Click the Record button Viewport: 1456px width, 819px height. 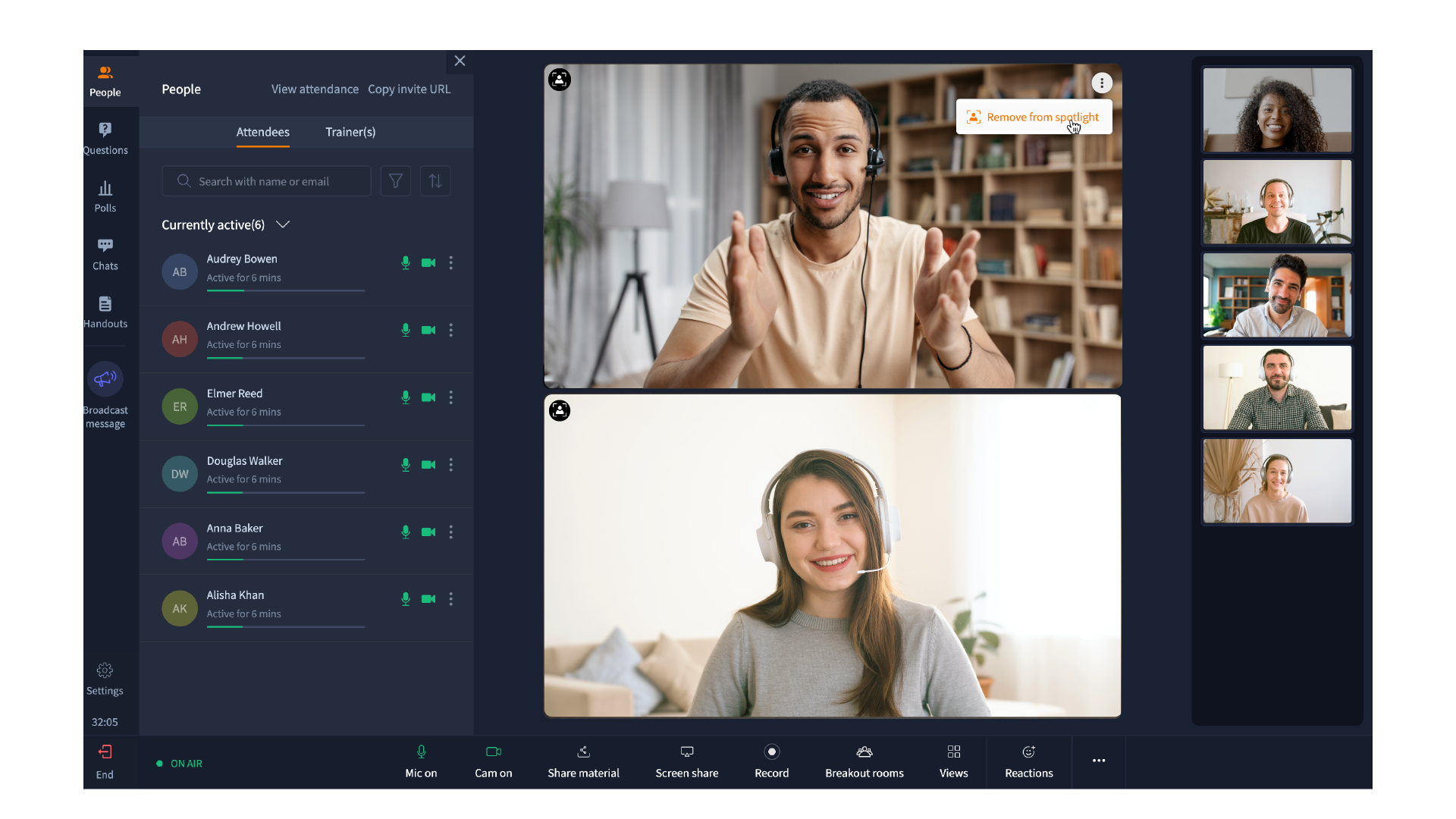coord(772,762)
